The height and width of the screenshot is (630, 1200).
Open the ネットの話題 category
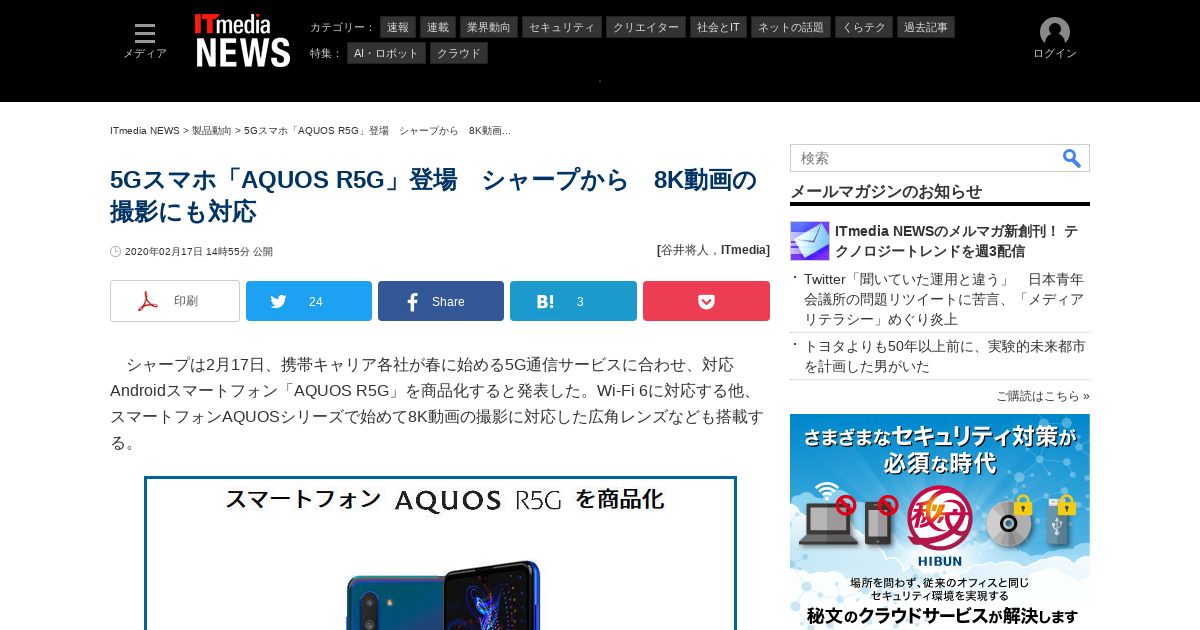point(791,27)
